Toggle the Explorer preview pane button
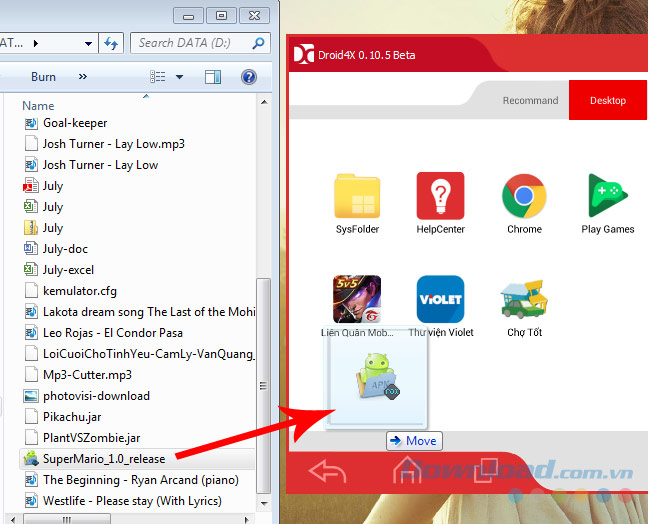 pos(212,77)
